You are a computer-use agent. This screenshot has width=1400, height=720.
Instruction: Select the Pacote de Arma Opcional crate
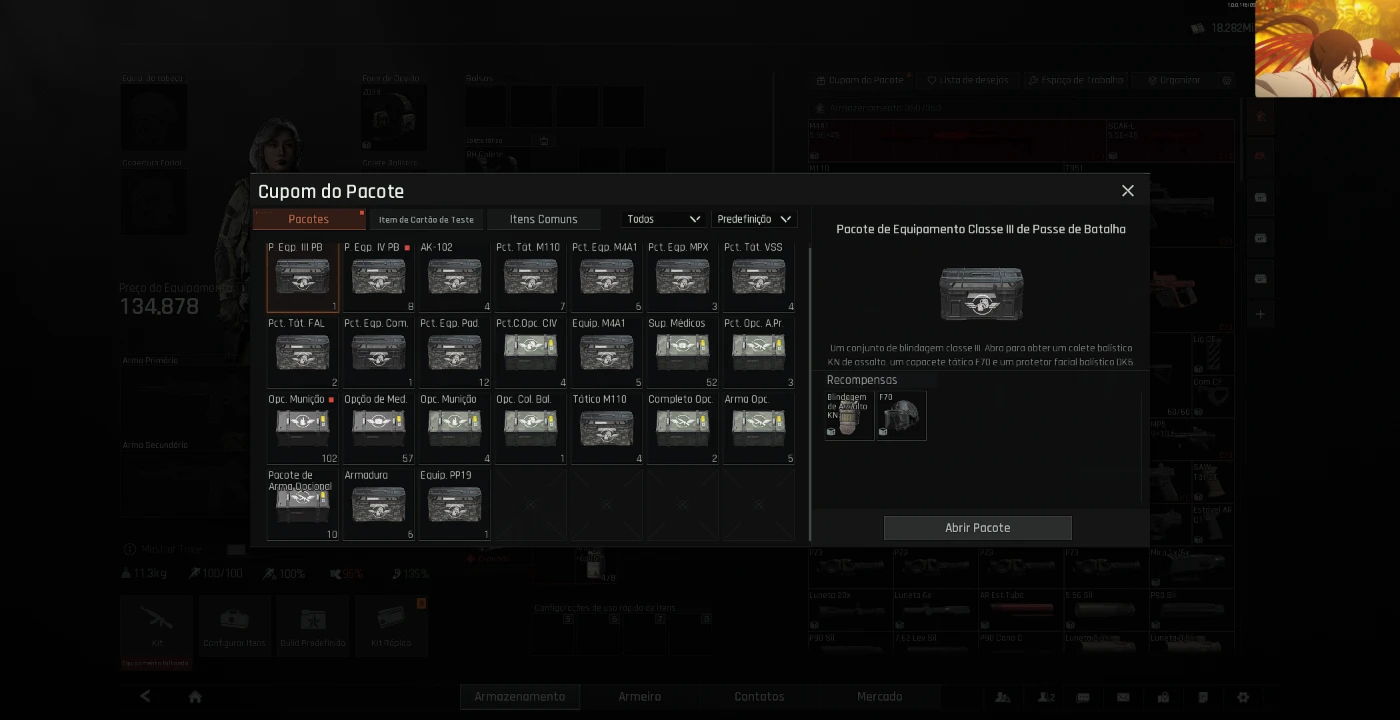pos(303,505)
